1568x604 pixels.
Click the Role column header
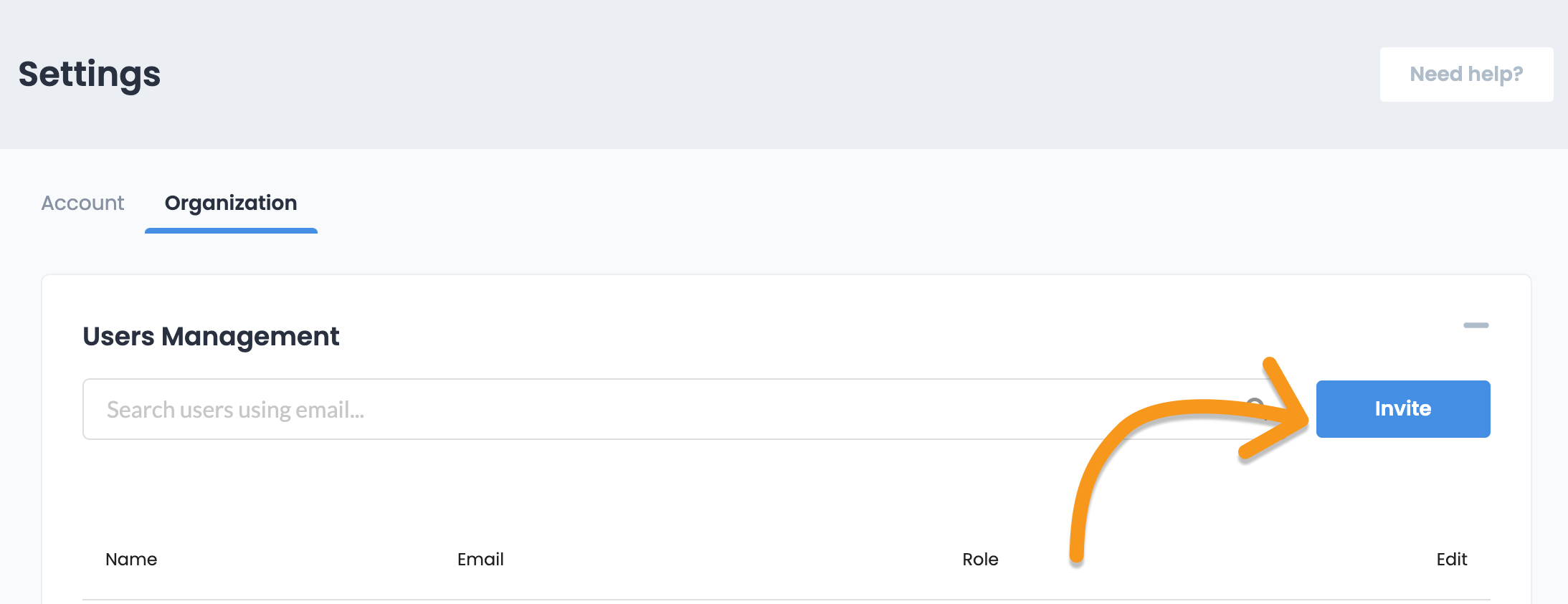click(980, 560)
